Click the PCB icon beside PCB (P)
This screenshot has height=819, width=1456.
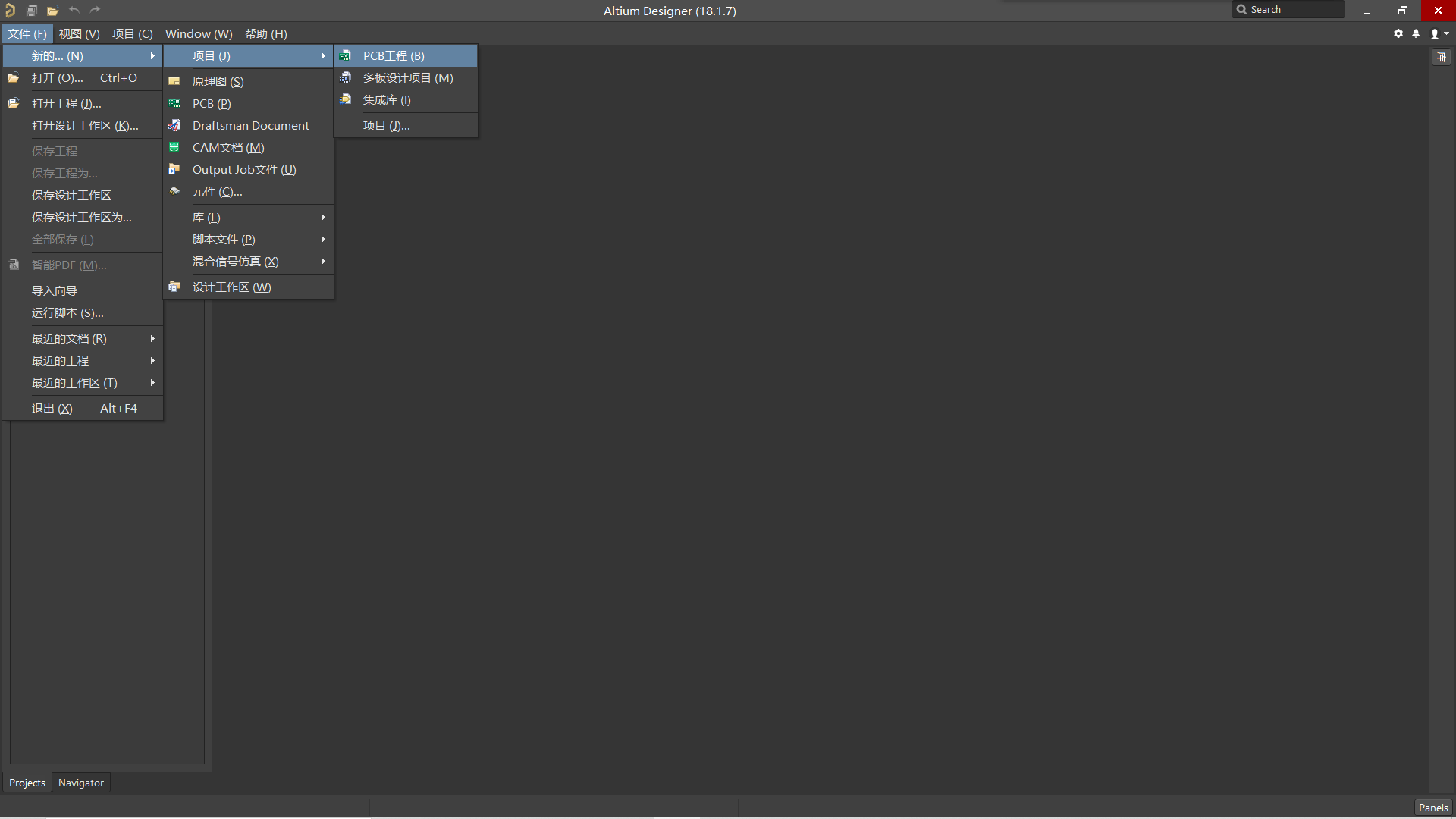pyautogui.click(x=174, y=103)
